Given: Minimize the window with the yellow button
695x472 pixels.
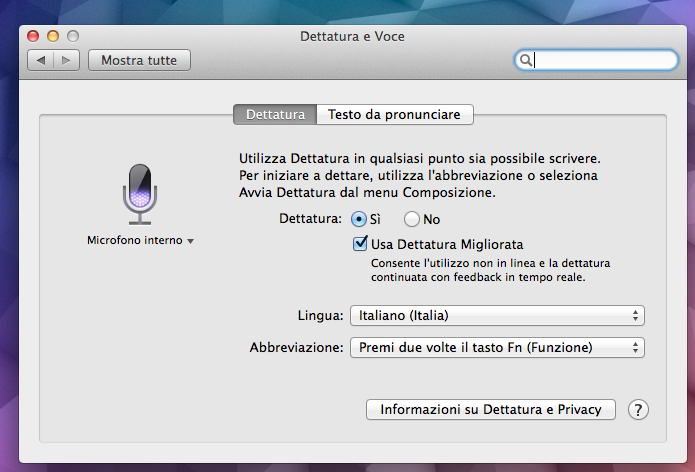Looking at the screenshot, I should 52,36.
